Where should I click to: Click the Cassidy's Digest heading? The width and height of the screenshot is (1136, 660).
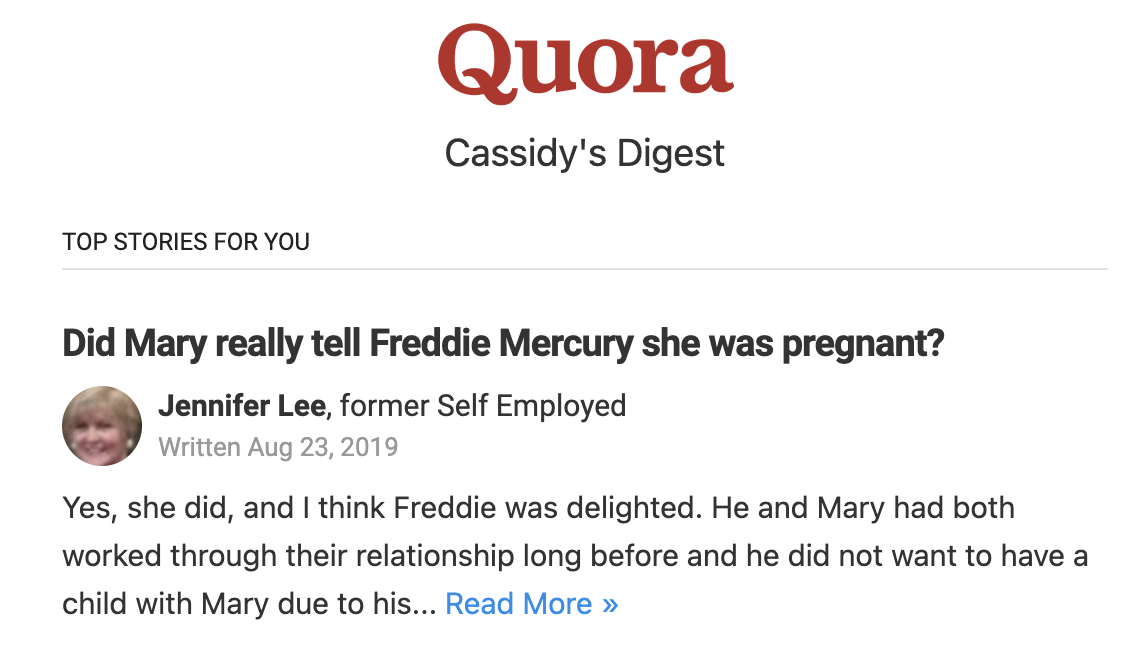click(585, 153)
